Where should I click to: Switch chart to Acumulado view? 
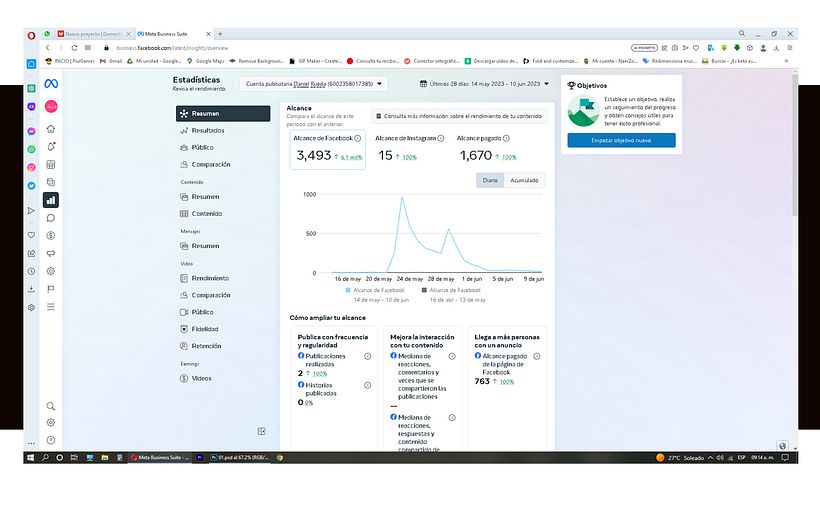coord(524,181)
